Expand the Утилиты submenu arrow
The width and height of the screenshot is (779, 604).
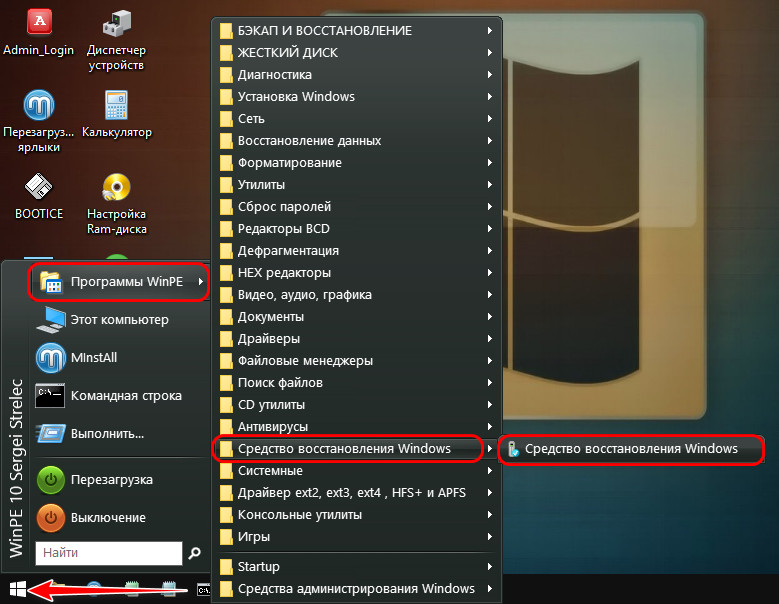click(x=490, y=185)
